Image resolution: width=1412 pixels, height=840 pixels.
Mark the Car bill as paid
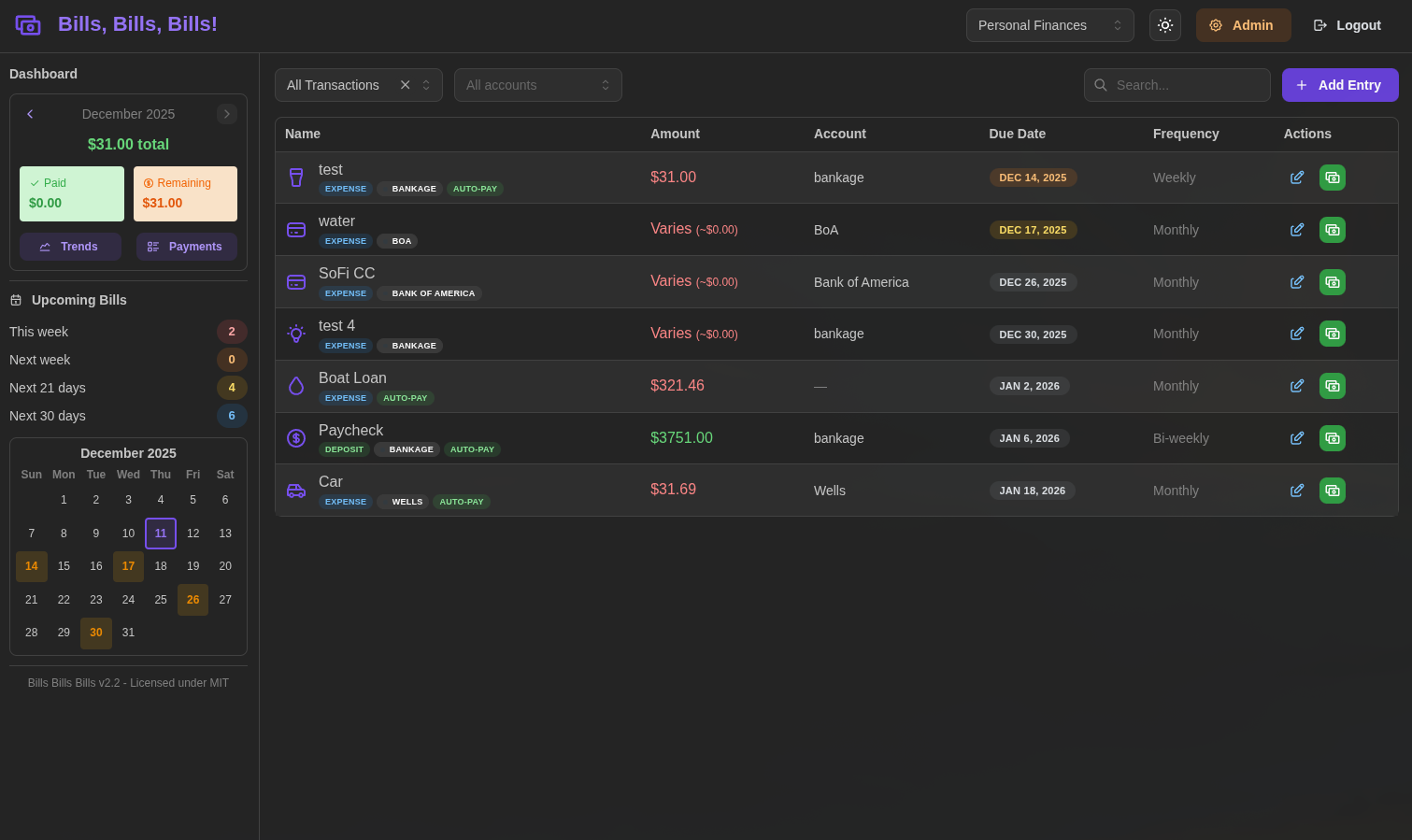point(1332,490)
